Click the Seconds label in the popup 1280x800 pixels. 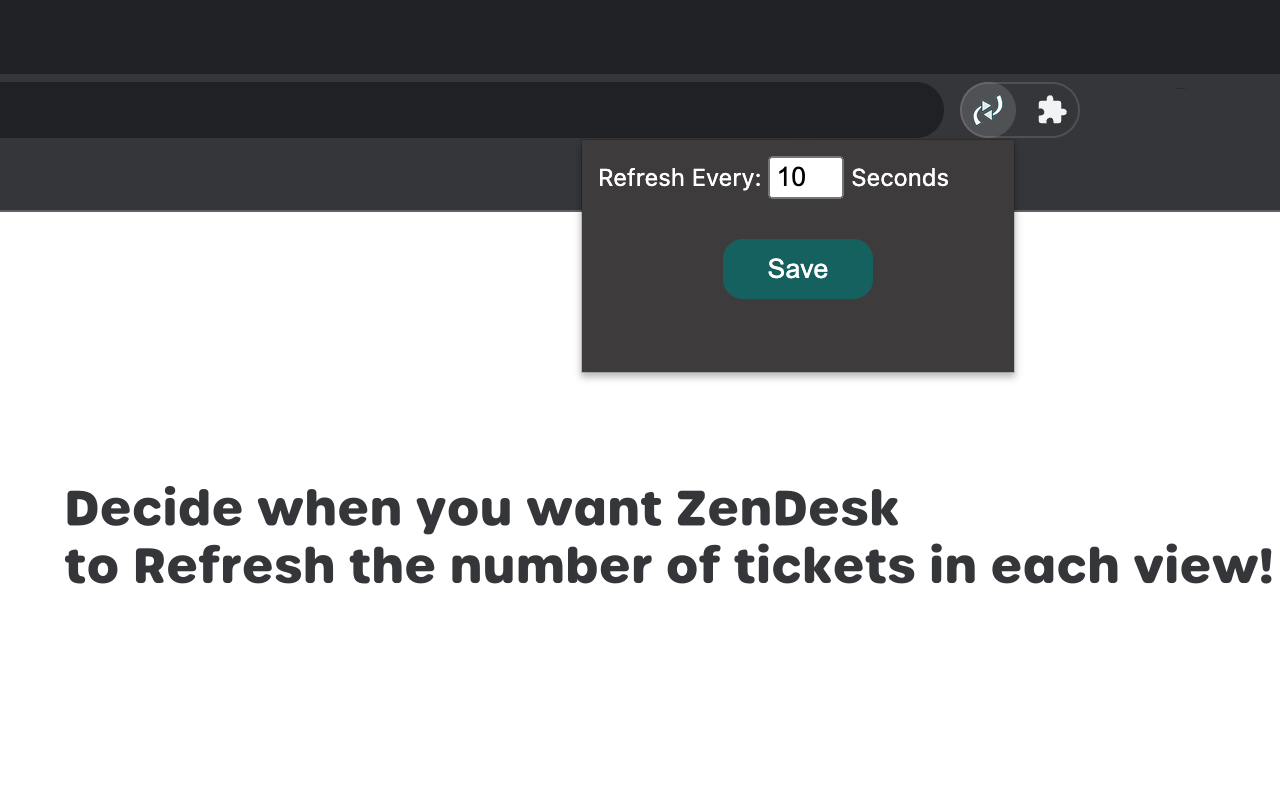tap(899, 177)
